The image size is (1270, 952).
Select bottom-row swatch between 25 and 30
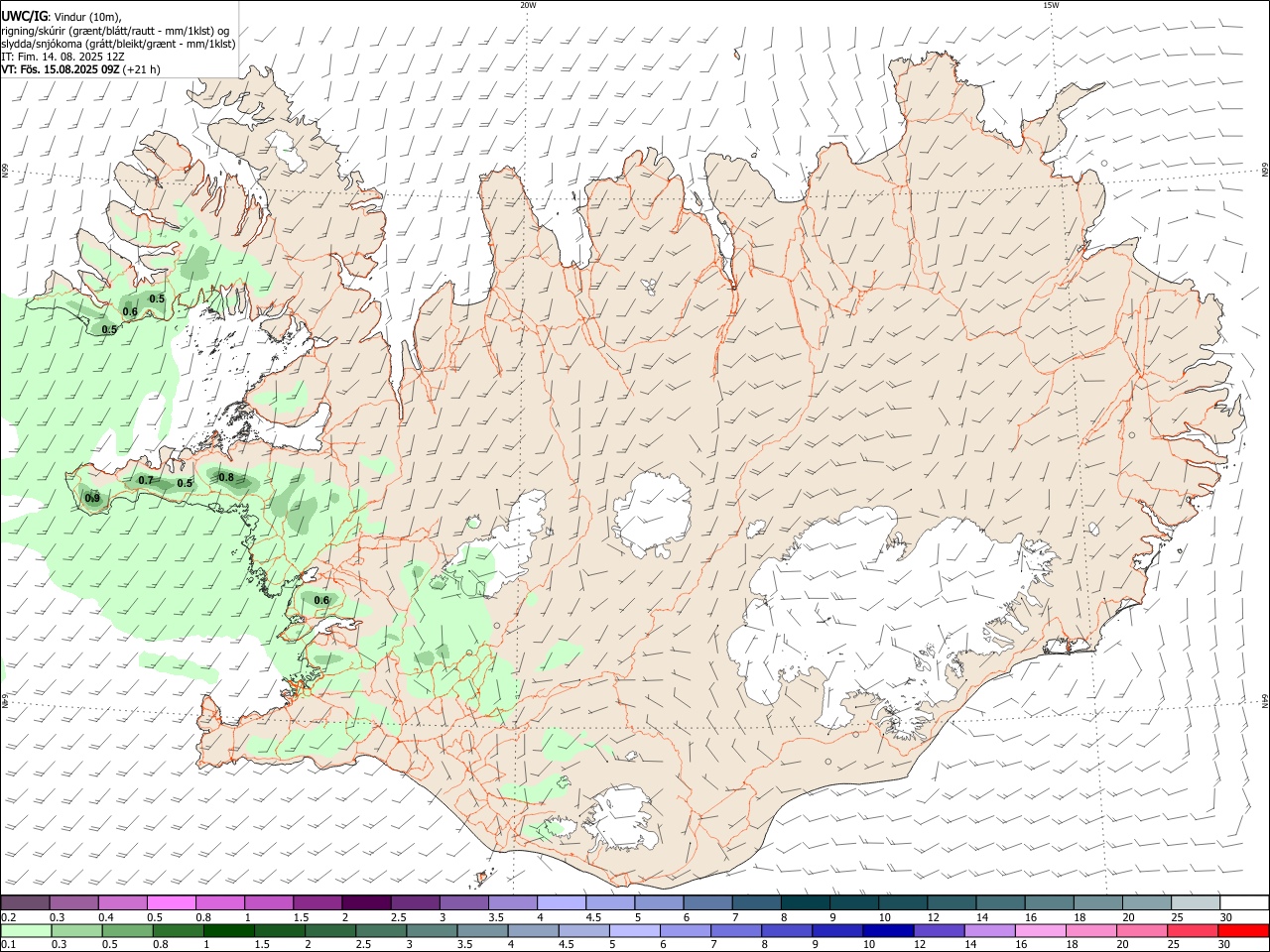[1193, 930]
